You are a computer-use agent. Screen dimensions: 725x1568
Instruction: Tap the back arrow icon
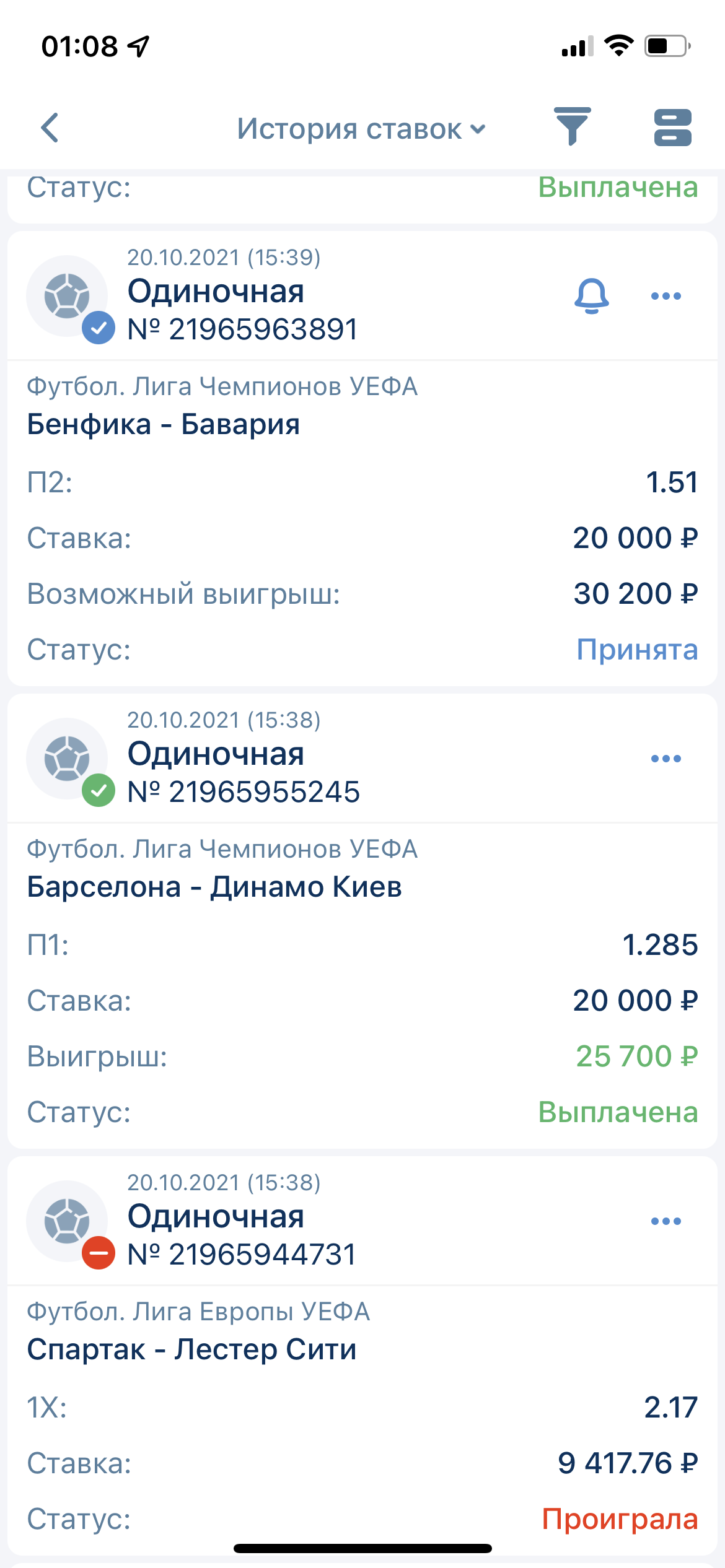click(x=50, y=128)
